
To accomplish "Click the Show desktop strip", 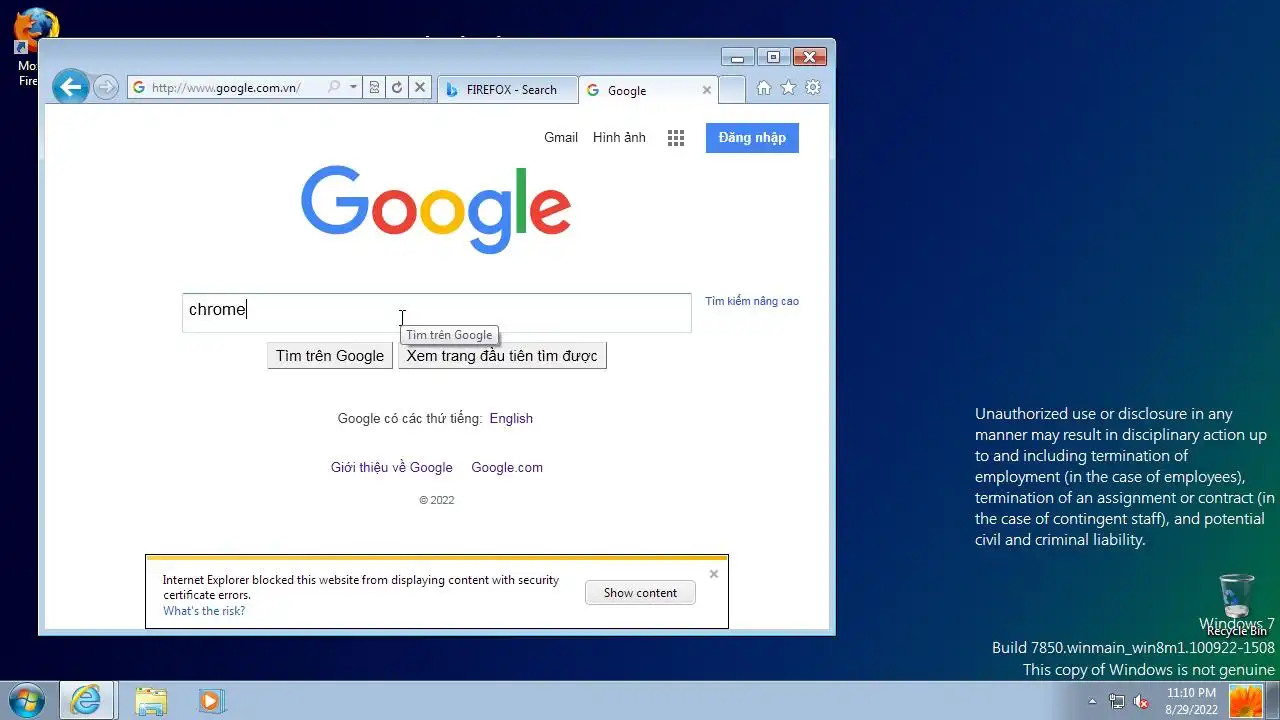I will point(1273,701).
